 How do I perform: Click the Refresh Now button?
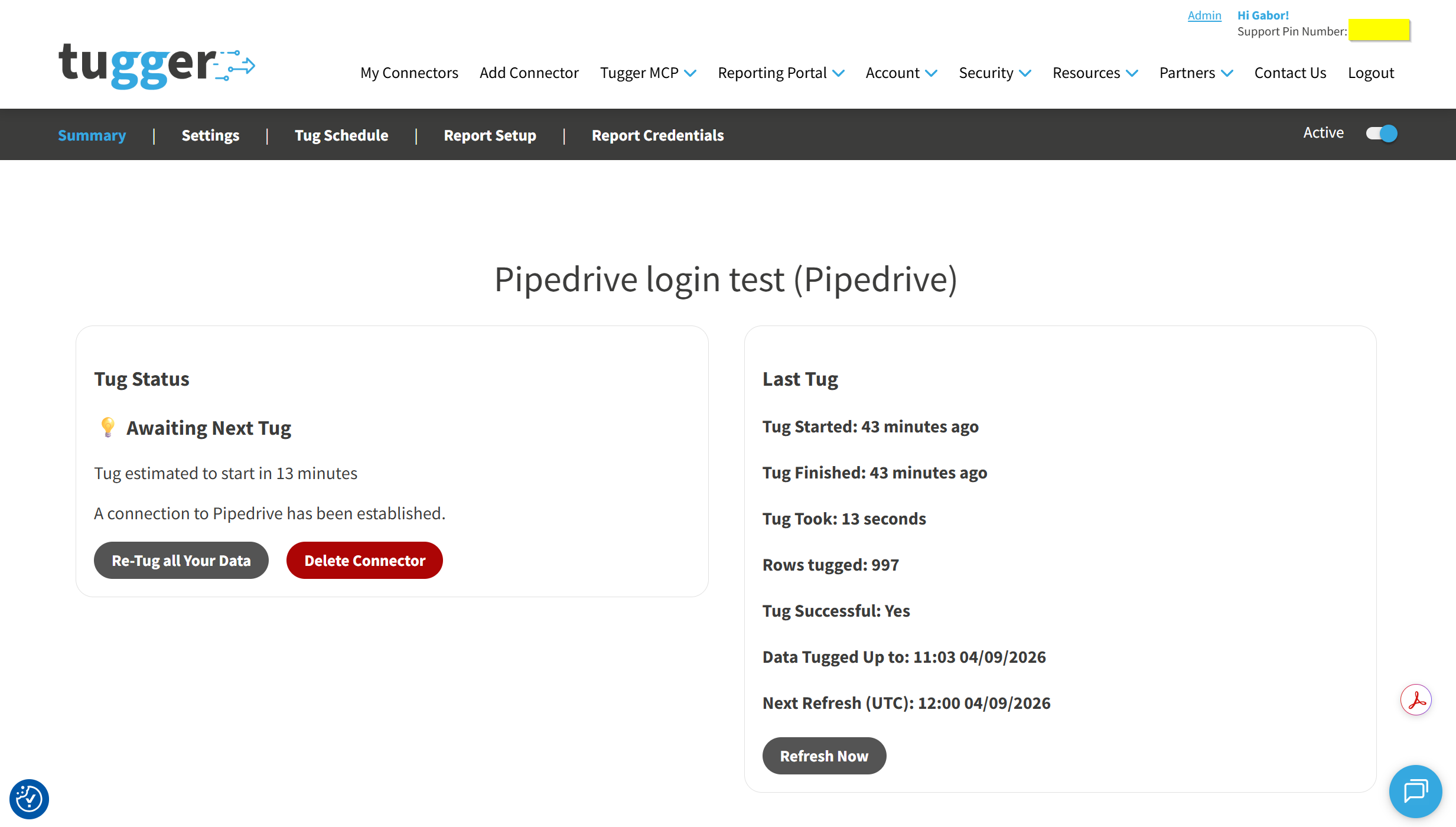click(x=824, y=756)
